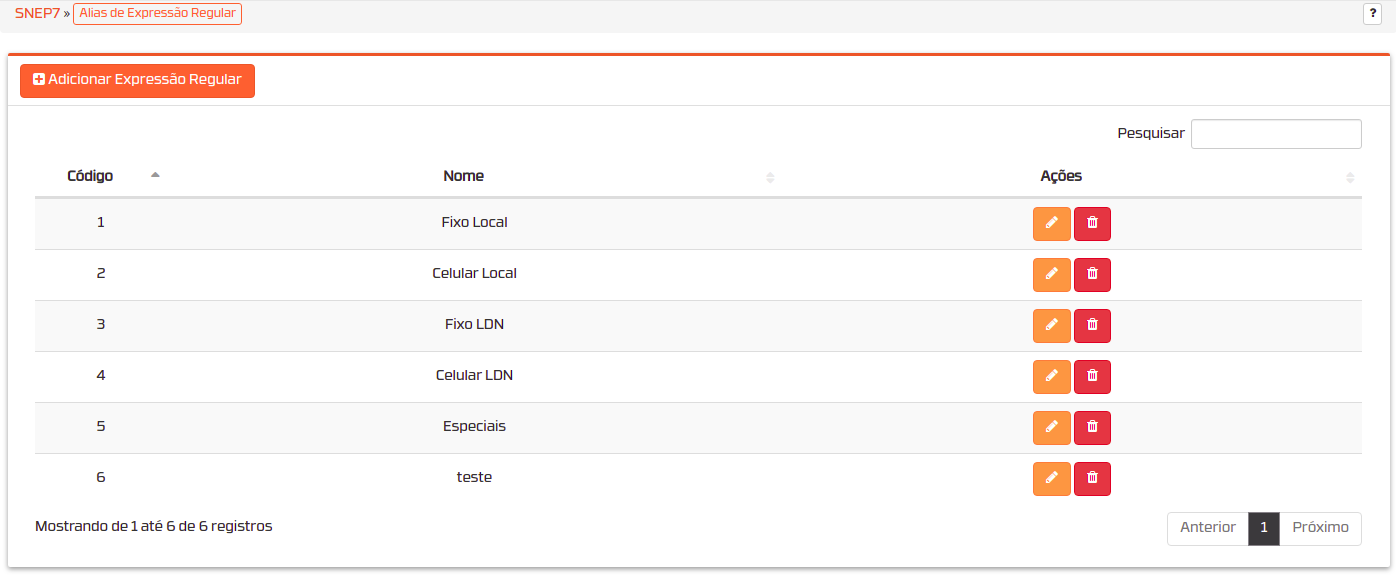The height and width of the screenshot is (575, 1396).
Task: Delete the Fixo Local entry using trash icon
Action: [1092, 224]
